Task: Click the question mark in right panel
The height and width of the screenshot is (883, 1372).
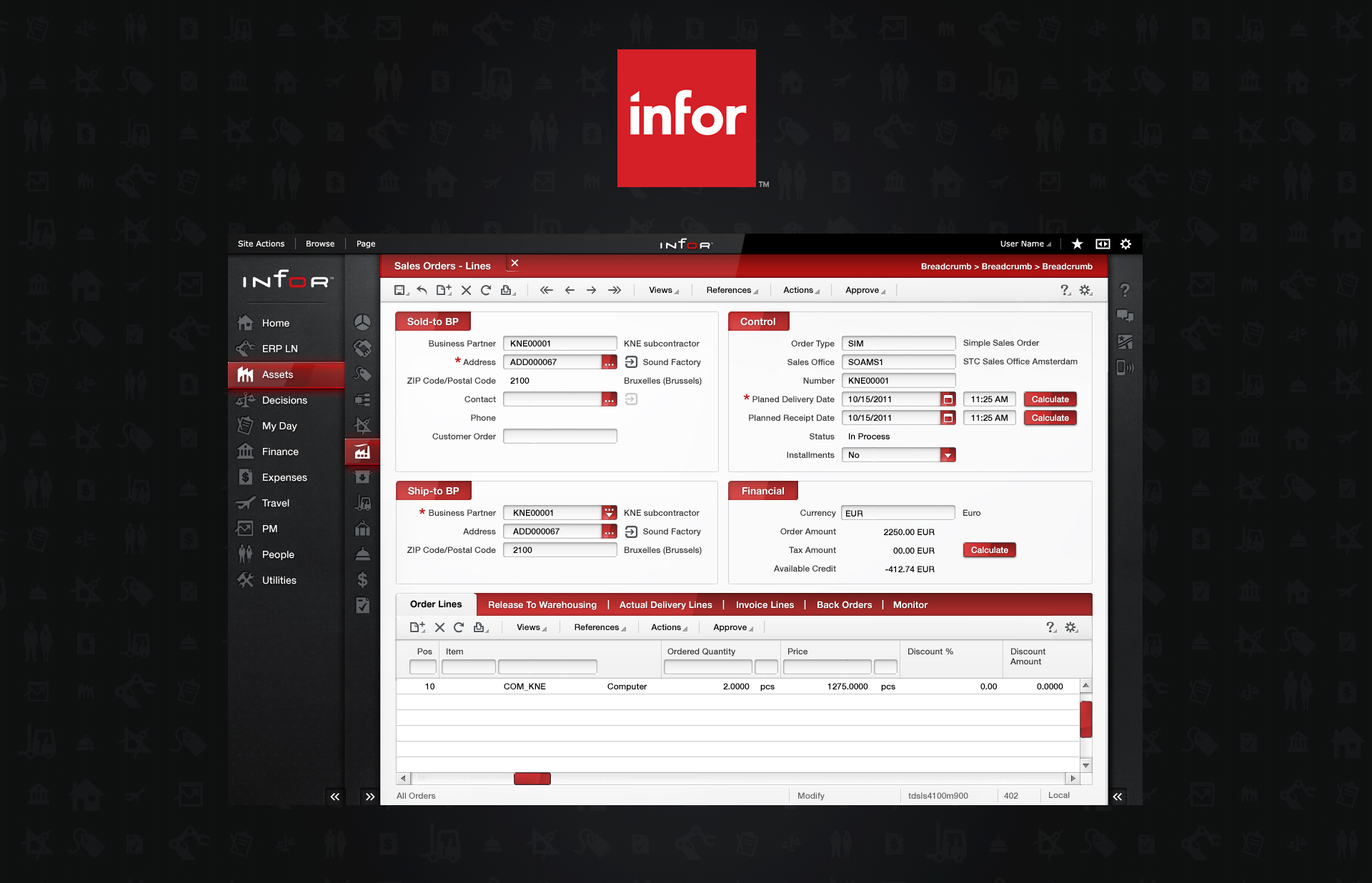Action: click(1125, 290)
